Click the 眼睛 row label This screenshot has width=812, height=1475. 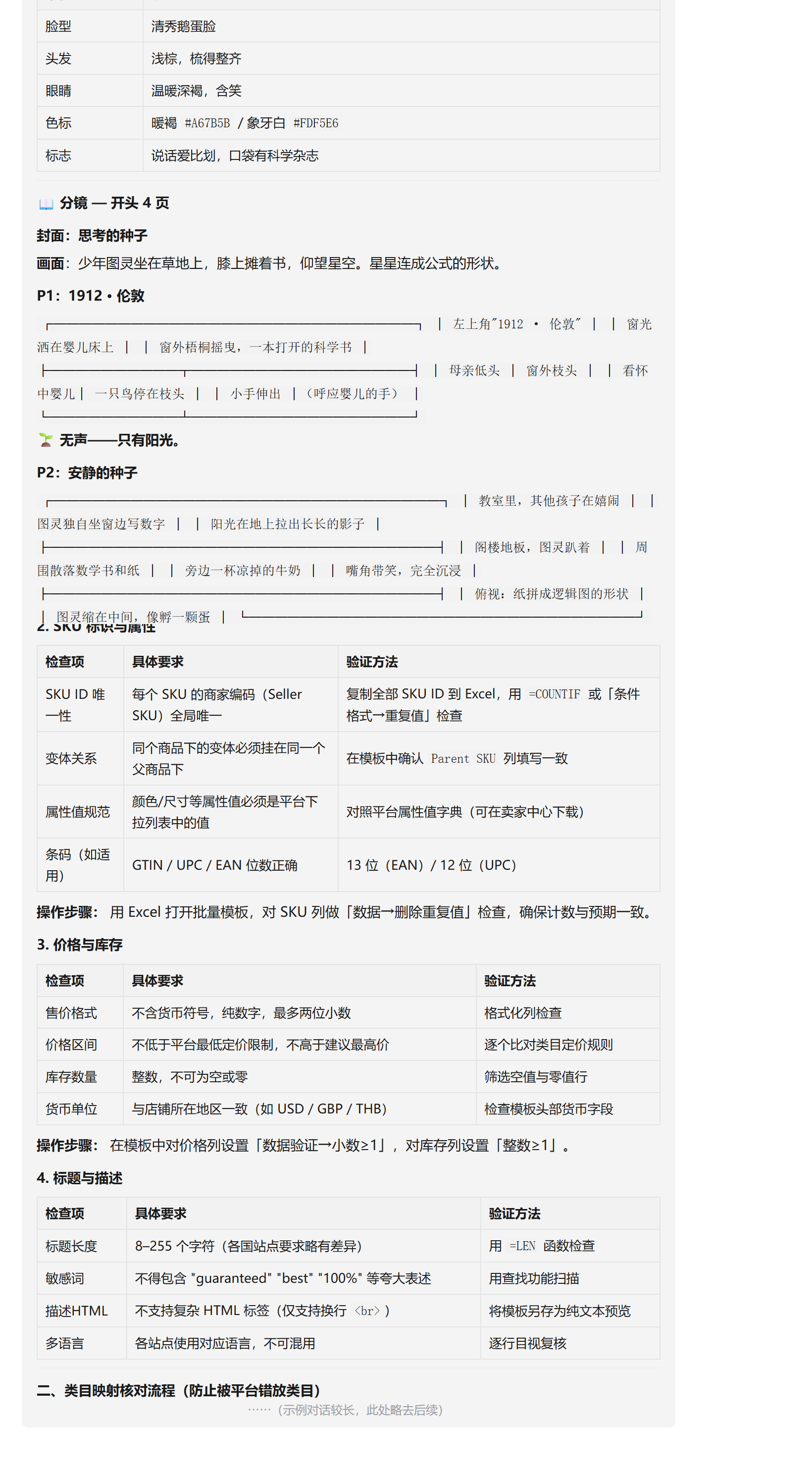(90, 91)
